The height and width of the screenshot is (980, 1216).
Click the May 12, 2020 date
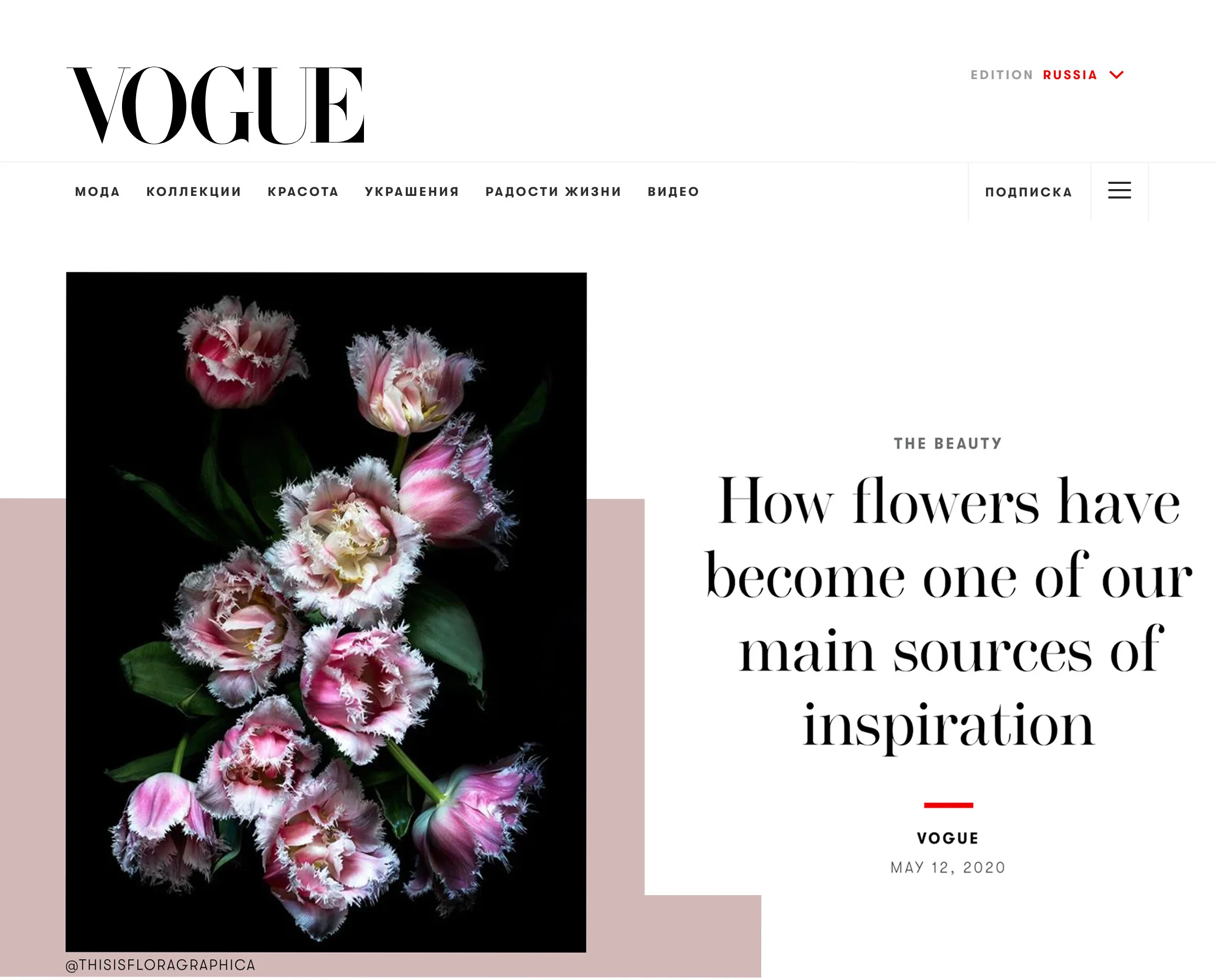(947, 868)
